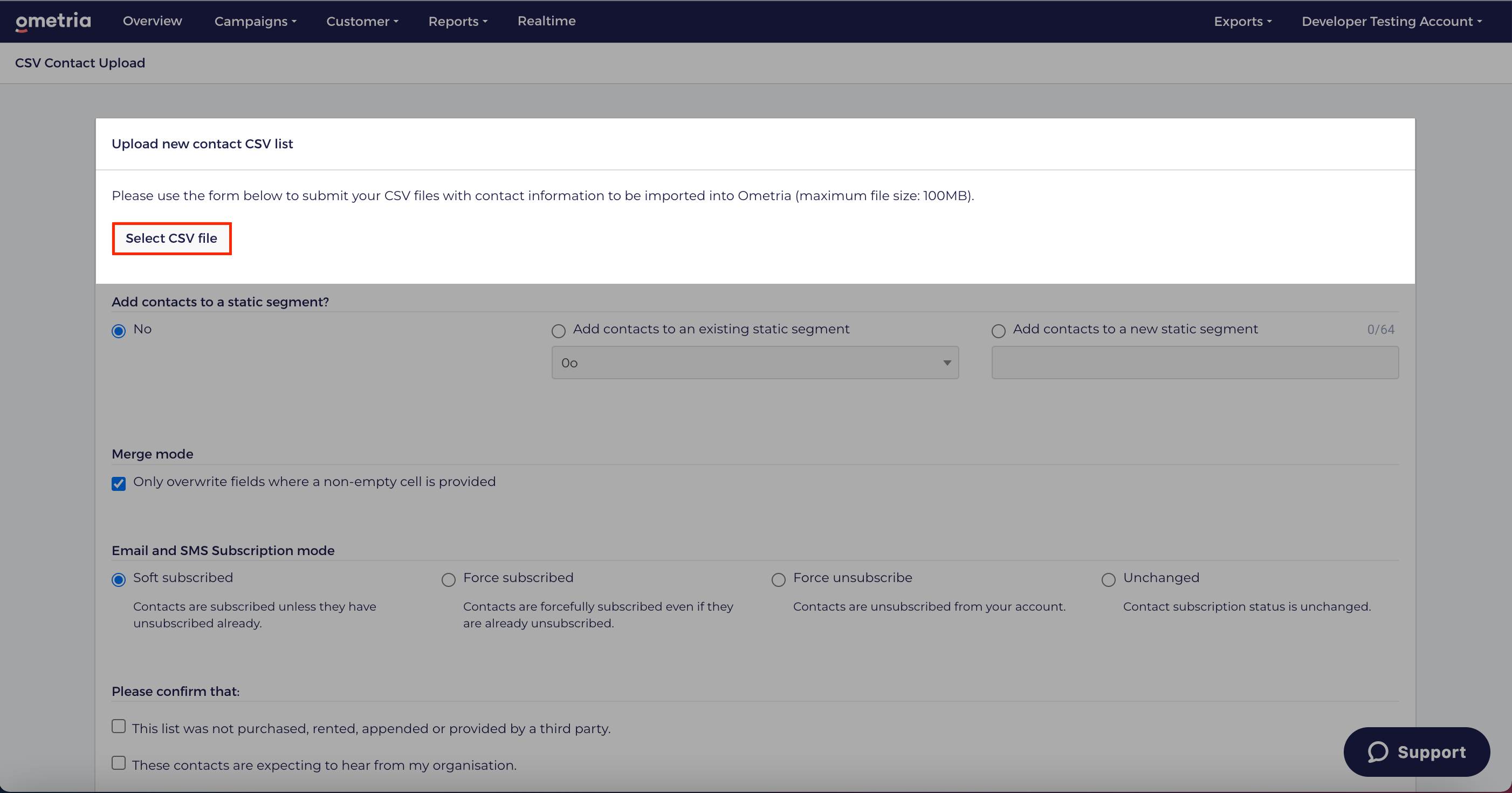
Task: Open the existing segment dropdown showing 0o
Action: coord(755,363)
